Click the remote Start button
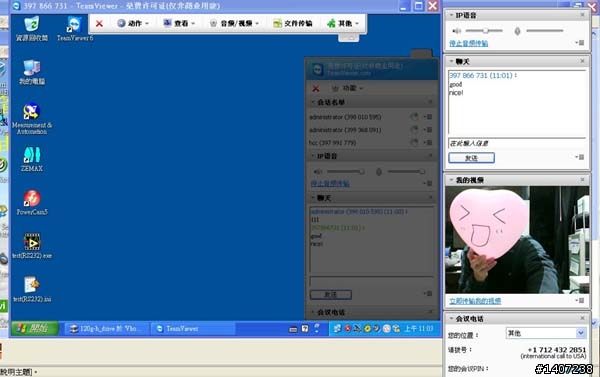 35,328
